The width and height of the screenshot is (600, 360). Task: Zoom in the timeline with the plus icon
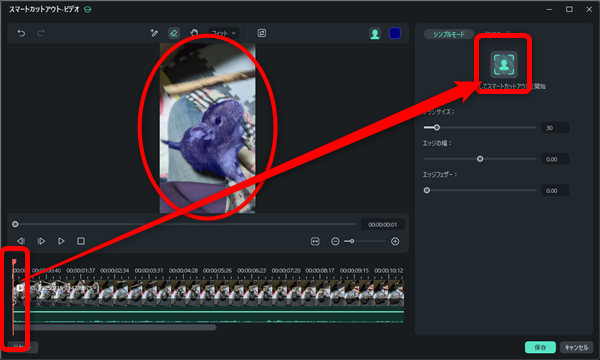point(395,241)
